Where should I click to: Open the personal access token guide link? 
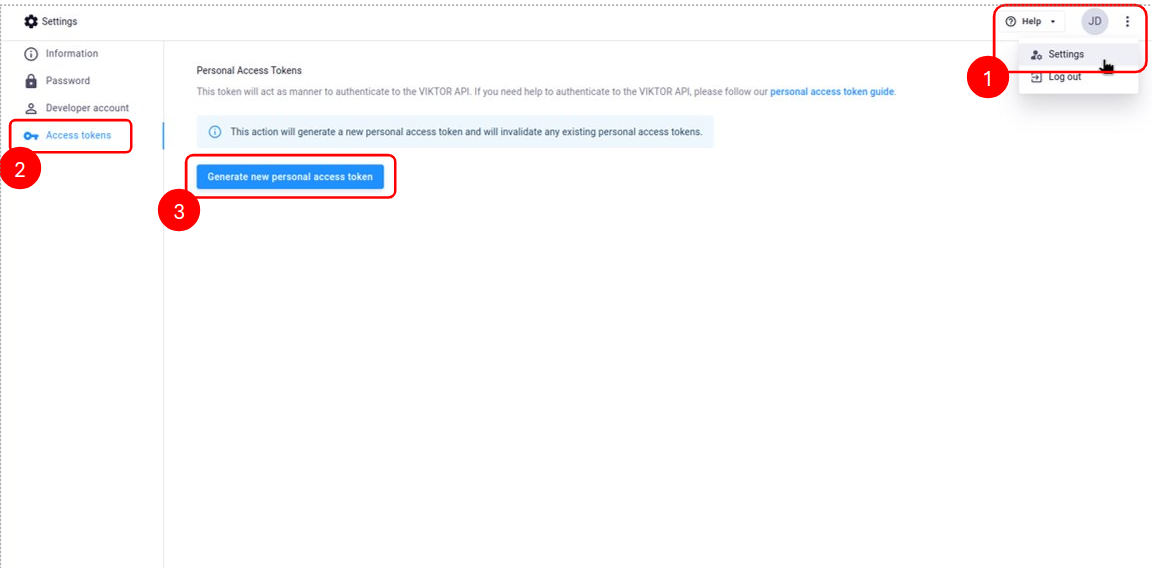point(832,92)
